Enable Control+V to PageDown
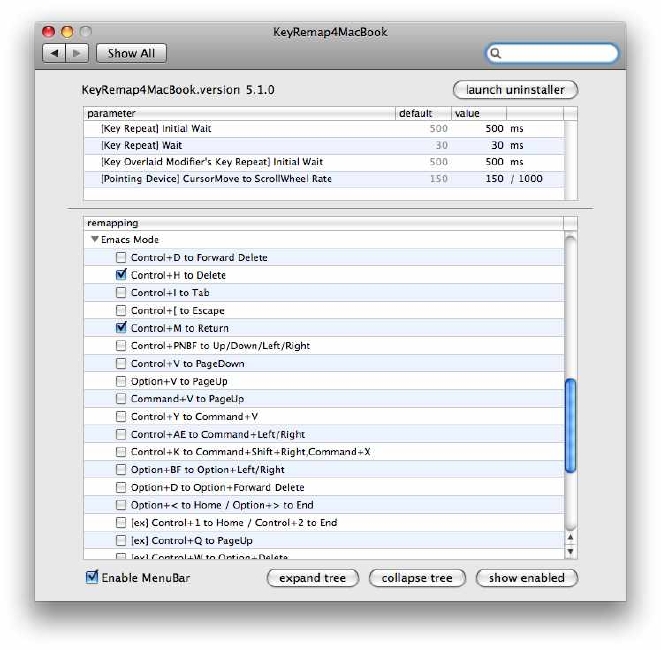 (x=121, y=363)
